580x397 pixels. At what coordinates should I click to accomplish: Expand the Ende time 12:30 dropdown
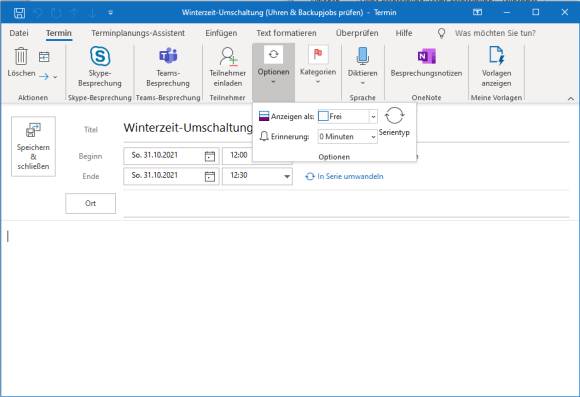(287, 177)
